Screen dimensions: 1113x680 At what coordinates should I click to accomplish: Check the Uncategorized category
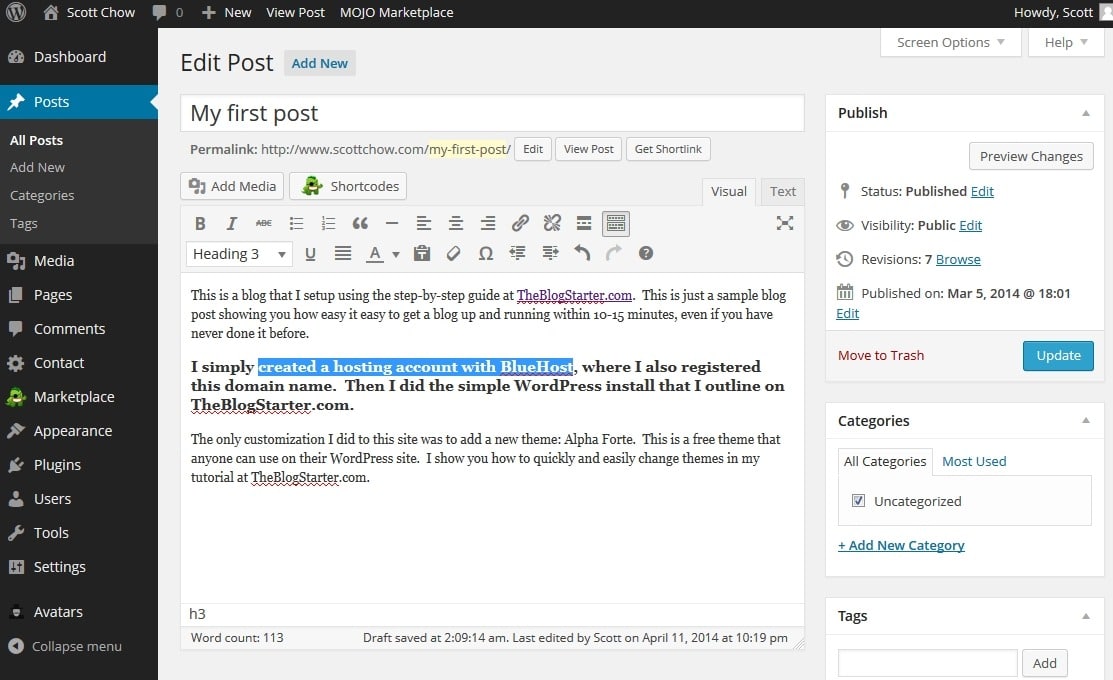[858, 500]
